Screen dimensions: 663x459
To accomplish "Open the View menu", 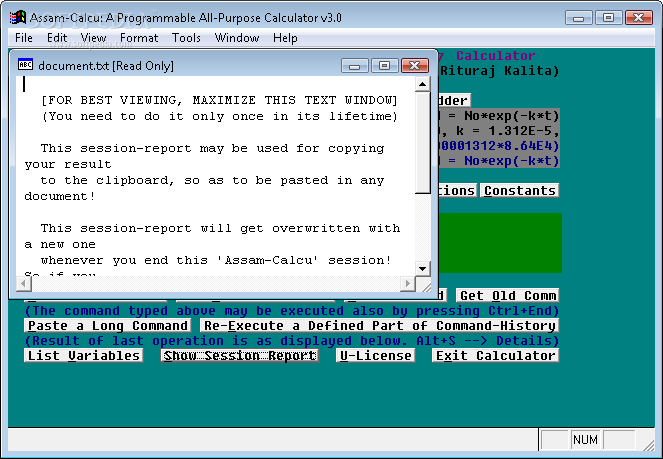I will pos(93,38).
